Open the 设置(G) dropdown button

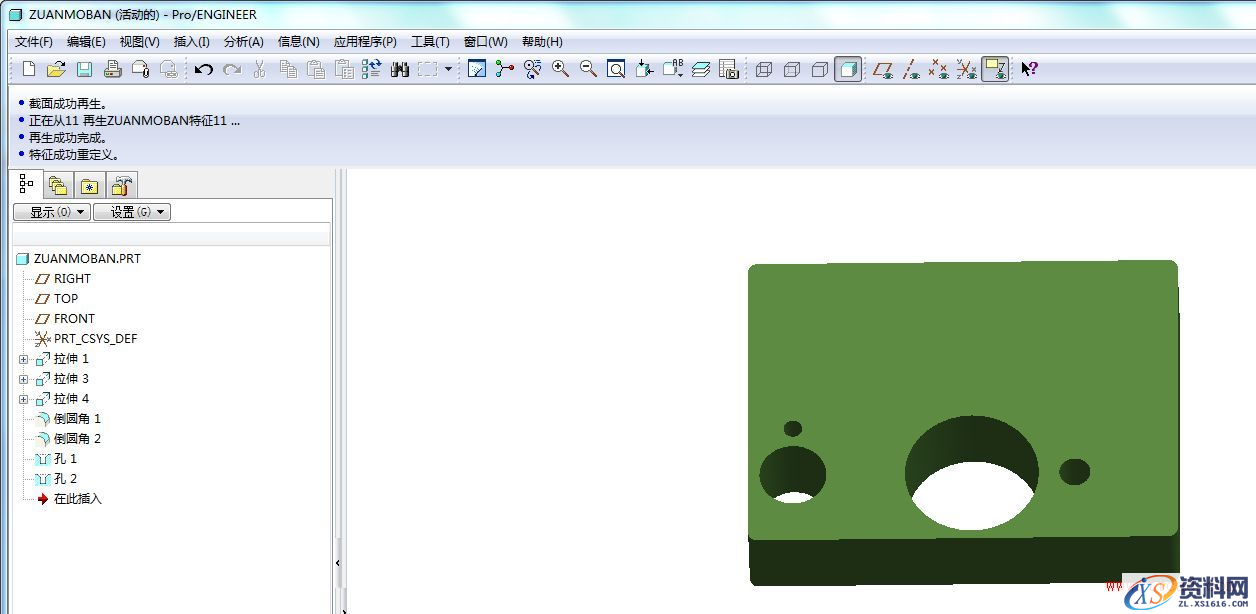[132, 212]
